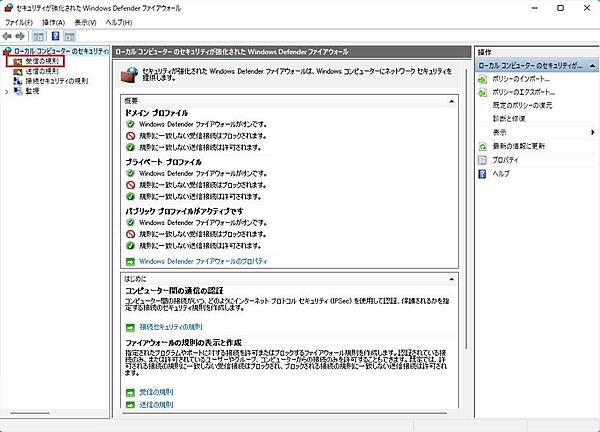This screenshot has height=432, width=600.
Task: Click green shield icon under ドメイン プロファイル
Action: click(x=130, y=124)
